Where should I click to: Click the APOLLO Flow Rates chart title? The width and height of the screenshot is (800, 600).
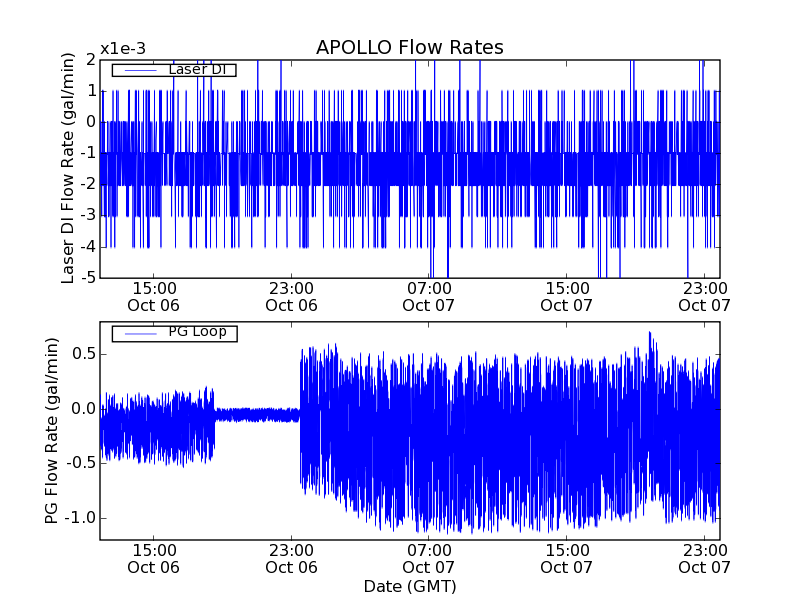409,48
